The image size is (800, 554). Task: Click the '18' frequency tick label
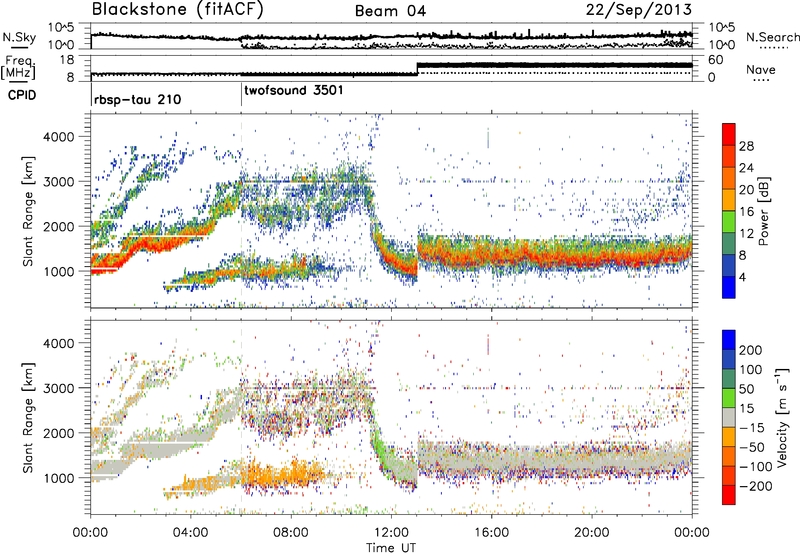pos(67,60)
